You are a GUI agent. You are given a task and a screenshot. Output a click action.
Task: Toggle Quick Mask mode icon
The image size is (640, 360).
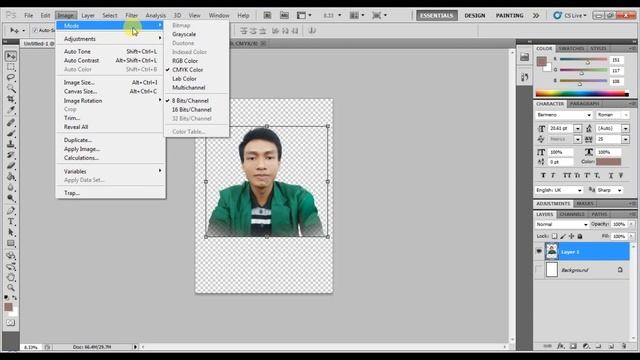[11, 323]
